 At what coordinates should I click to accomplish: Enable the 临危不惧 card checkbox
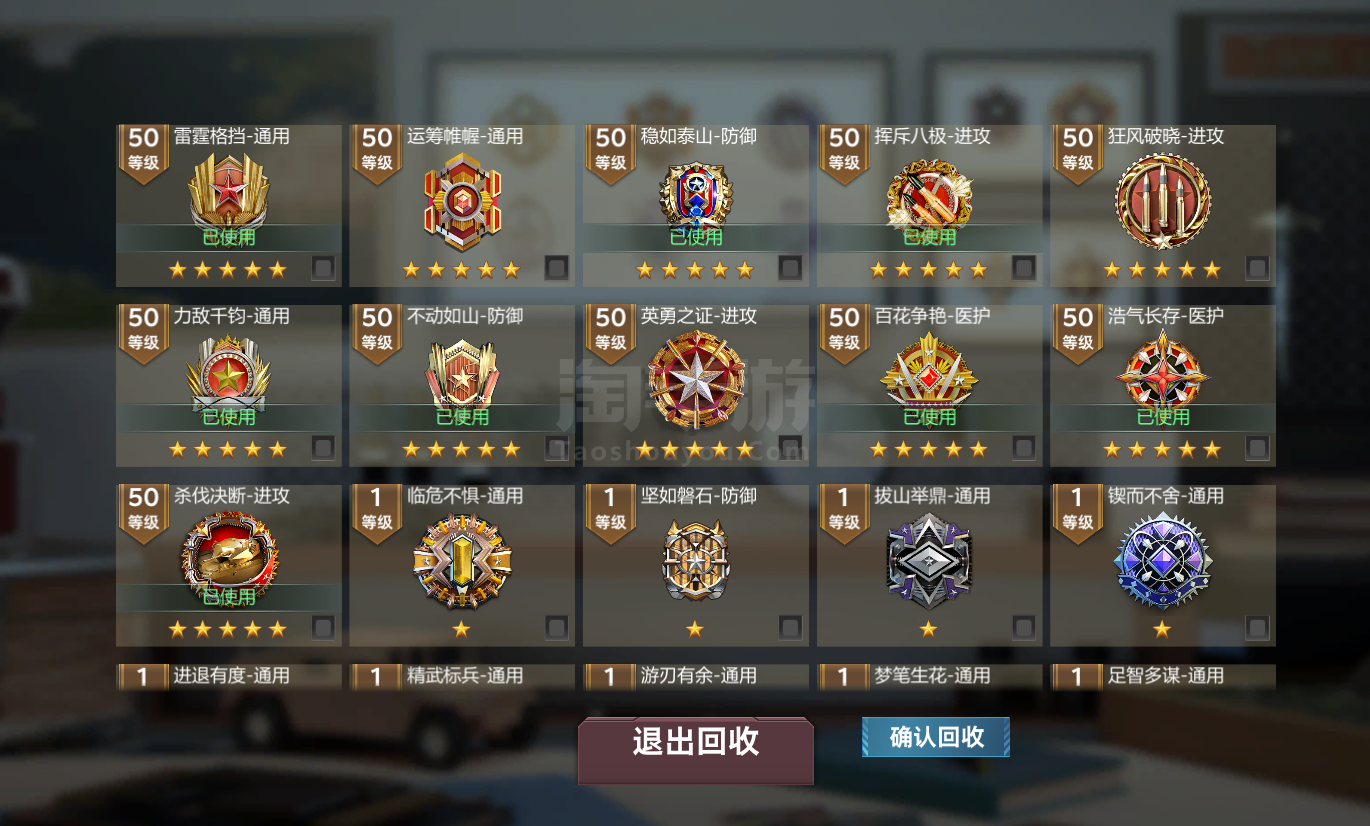[x=556, y=628]
